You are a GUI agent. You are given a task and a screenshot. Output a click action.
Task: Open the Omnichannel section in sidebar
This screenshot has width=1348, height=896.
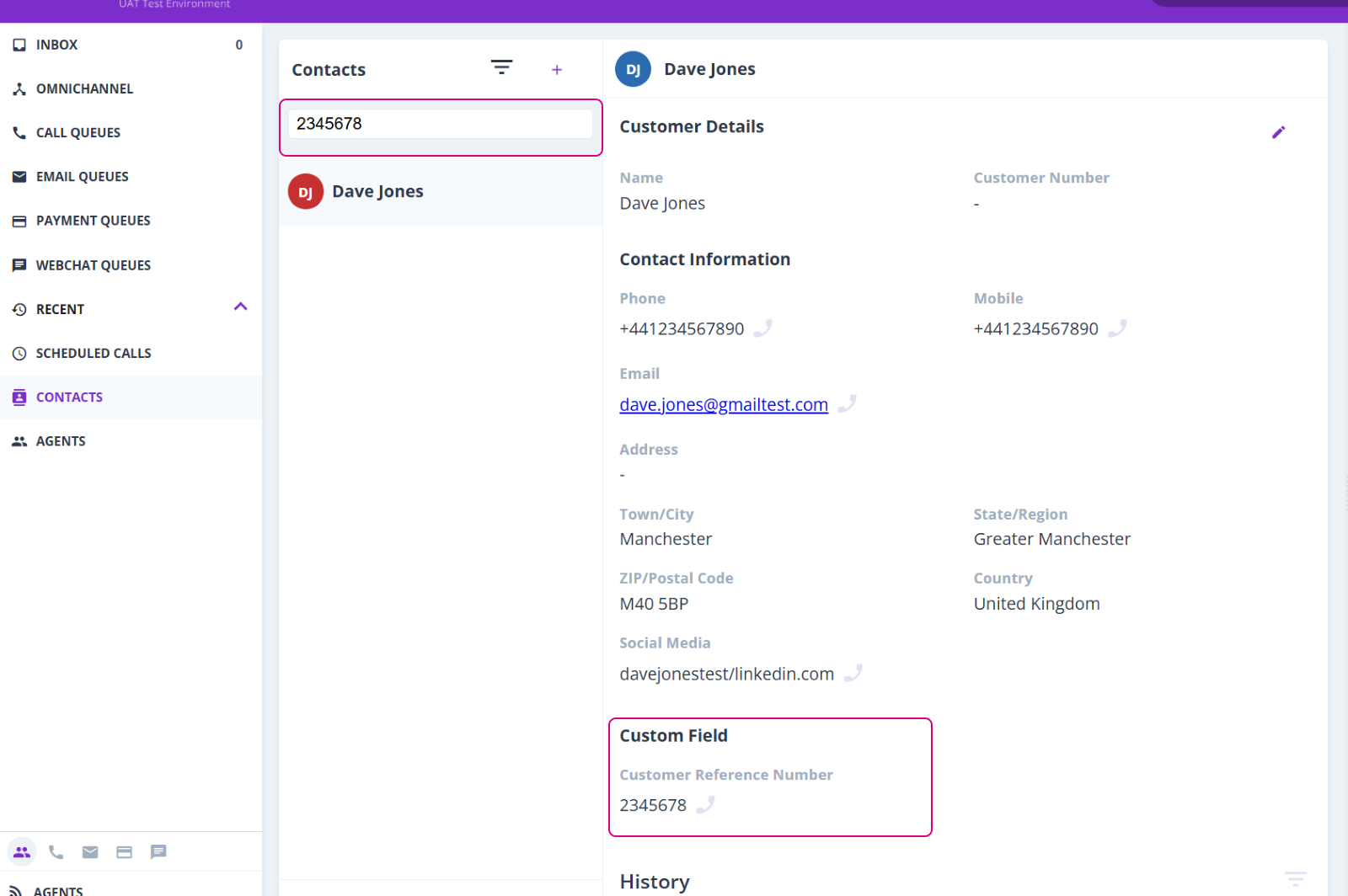tap(84, 88)
